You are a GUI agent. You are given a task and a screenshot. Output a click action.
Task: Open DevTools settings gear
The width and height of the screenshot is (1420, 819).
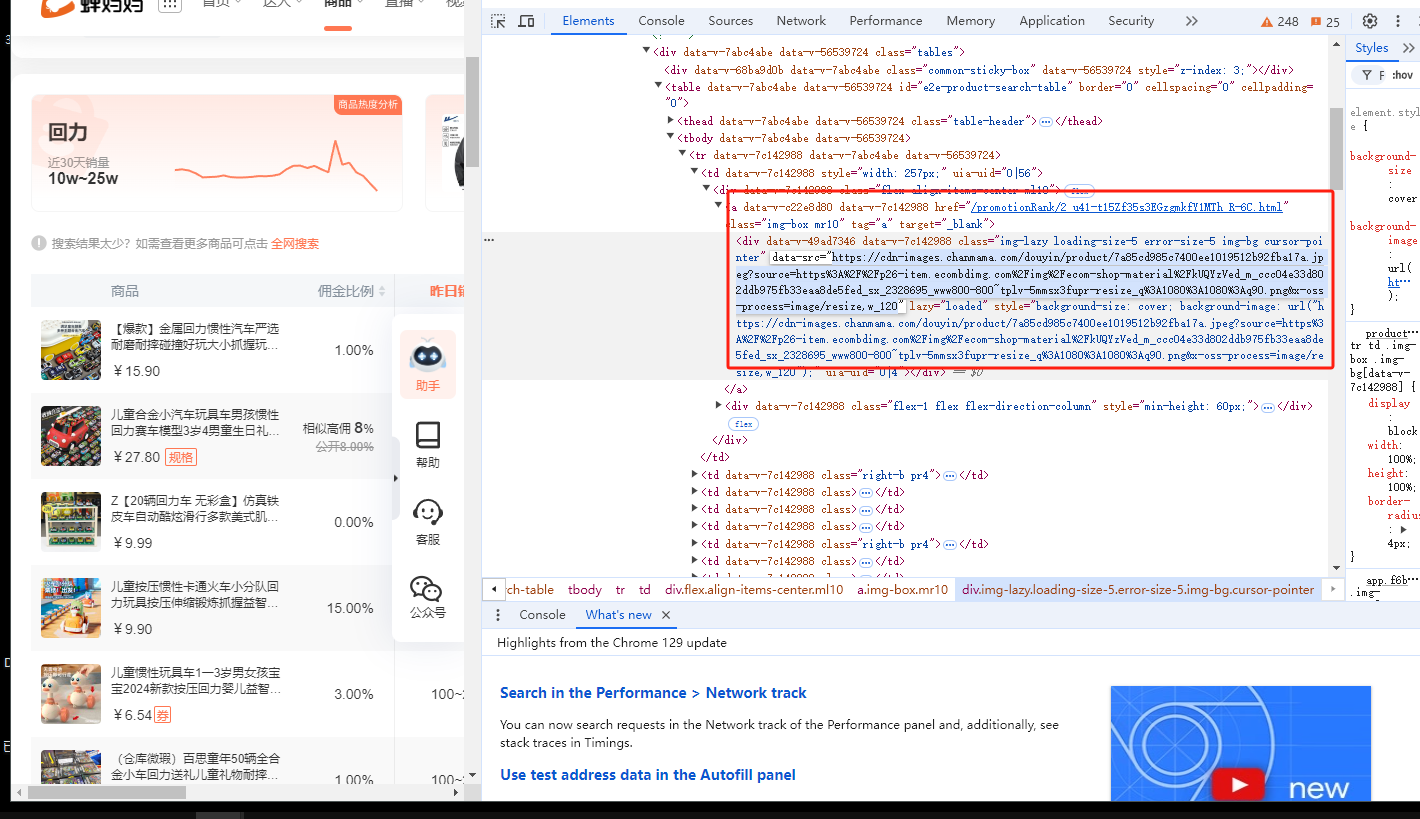[1370, 21]
